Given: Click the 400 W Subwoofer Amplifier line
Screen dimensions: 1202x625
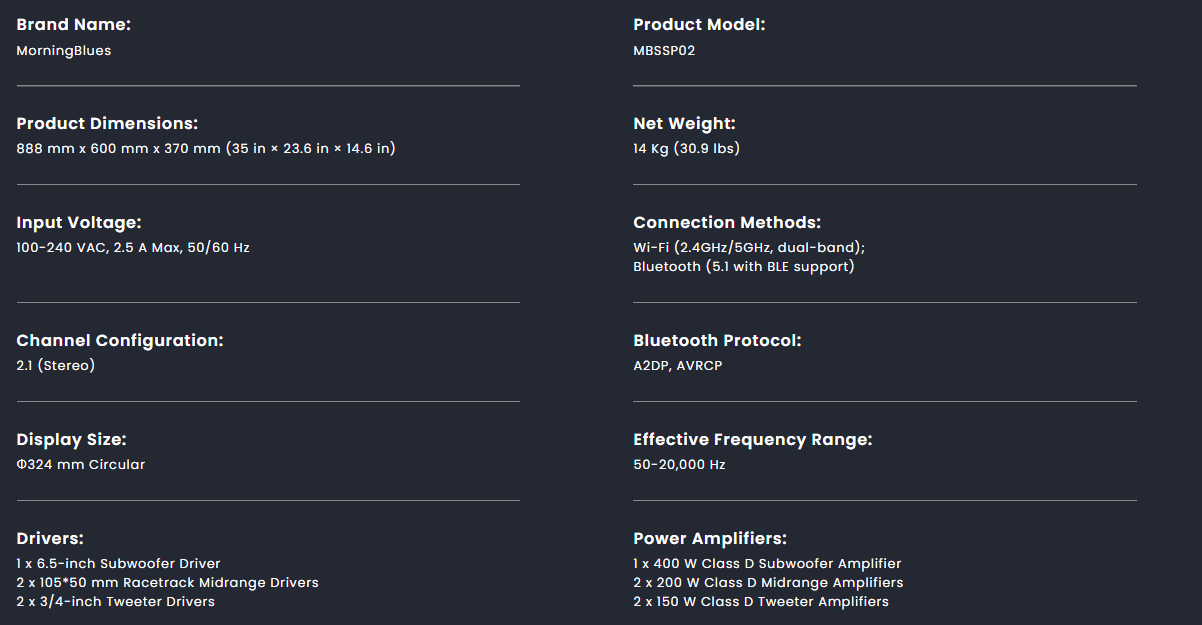Looking at the screenshot, I should (767, 564).
